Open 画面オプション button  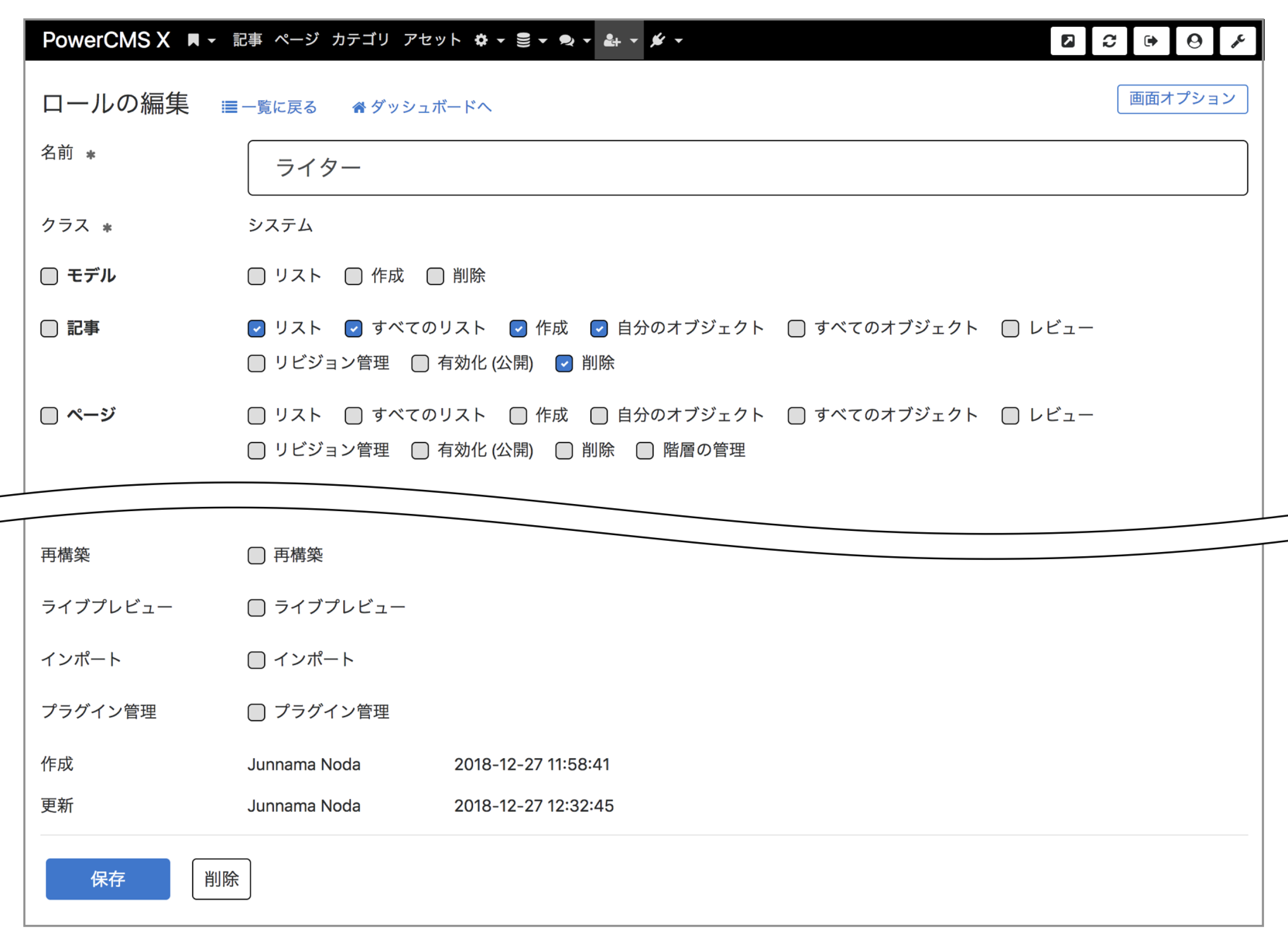(1182, 99)
